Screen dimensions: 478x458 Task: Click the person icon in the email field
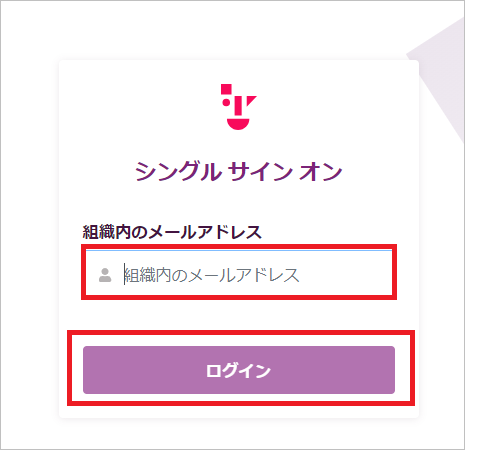pyautogui.click(x=105, y=275)
